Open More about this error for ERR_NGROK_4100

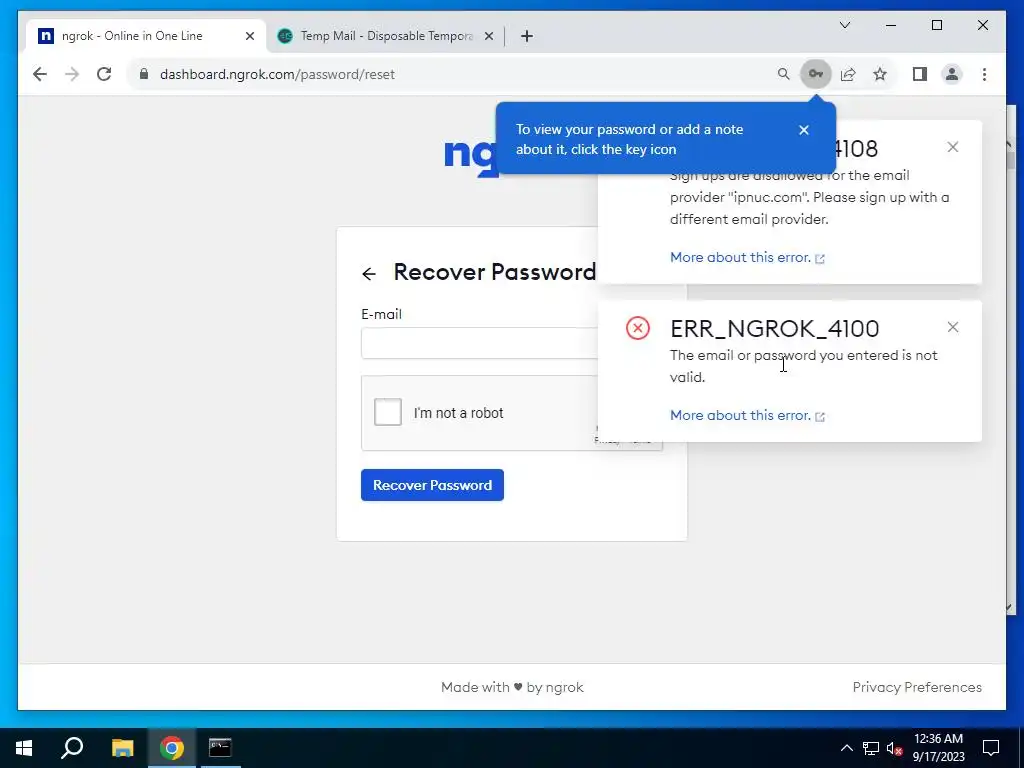pos(747,415)
